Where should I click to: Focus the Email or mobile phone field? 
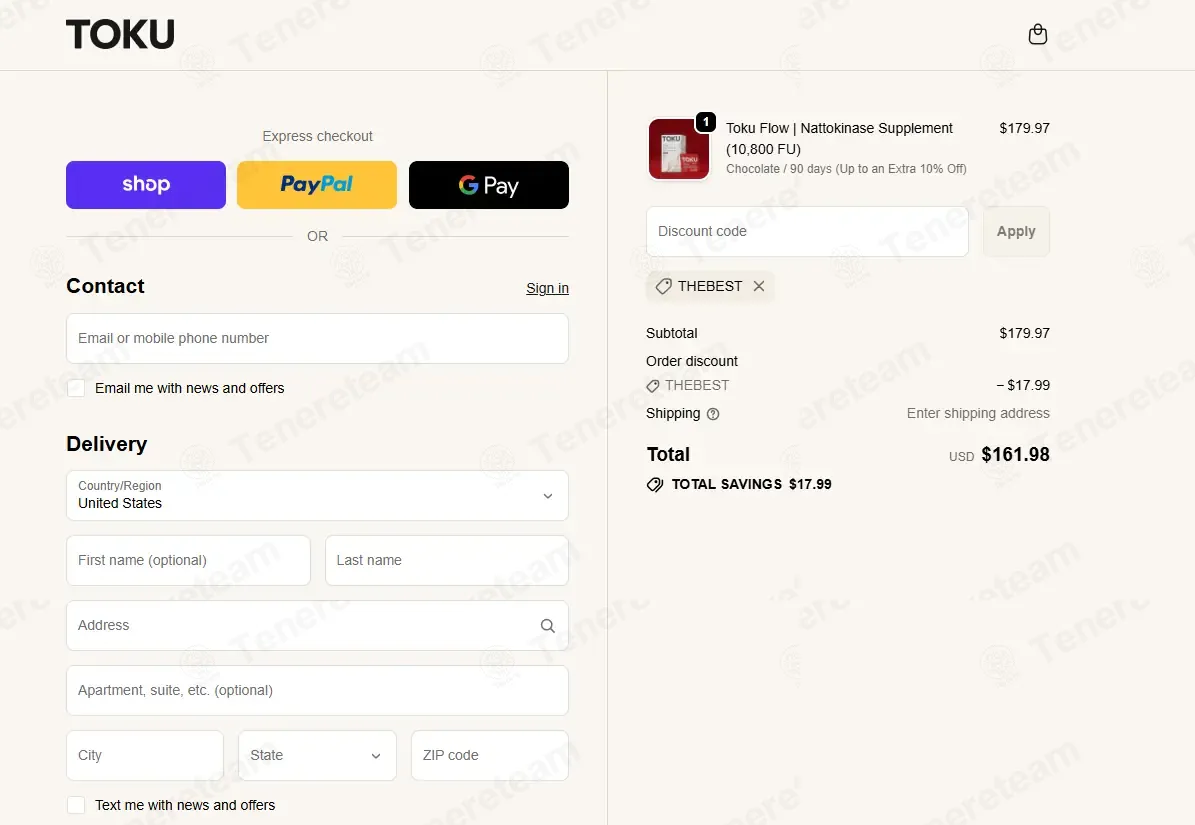(x=317, y=339)
